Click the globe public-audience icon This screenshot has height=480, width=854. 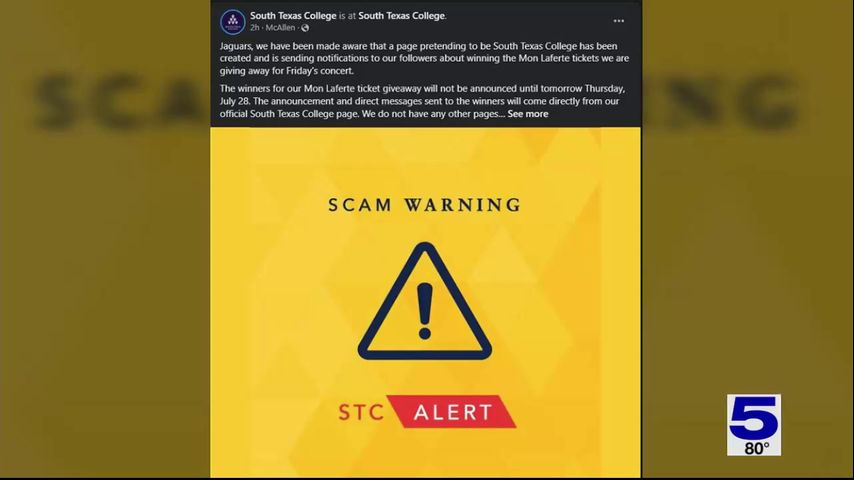click(305, 28)
